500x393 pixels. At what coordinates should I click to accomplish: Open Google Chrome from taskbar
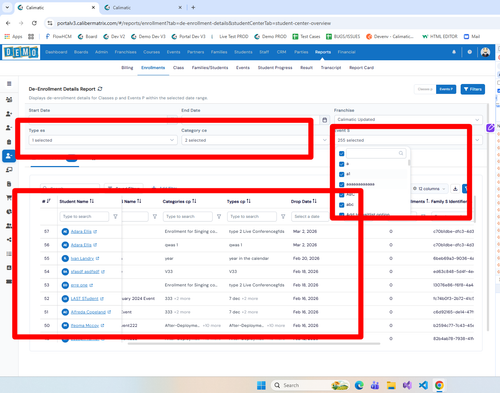(439, 385)
